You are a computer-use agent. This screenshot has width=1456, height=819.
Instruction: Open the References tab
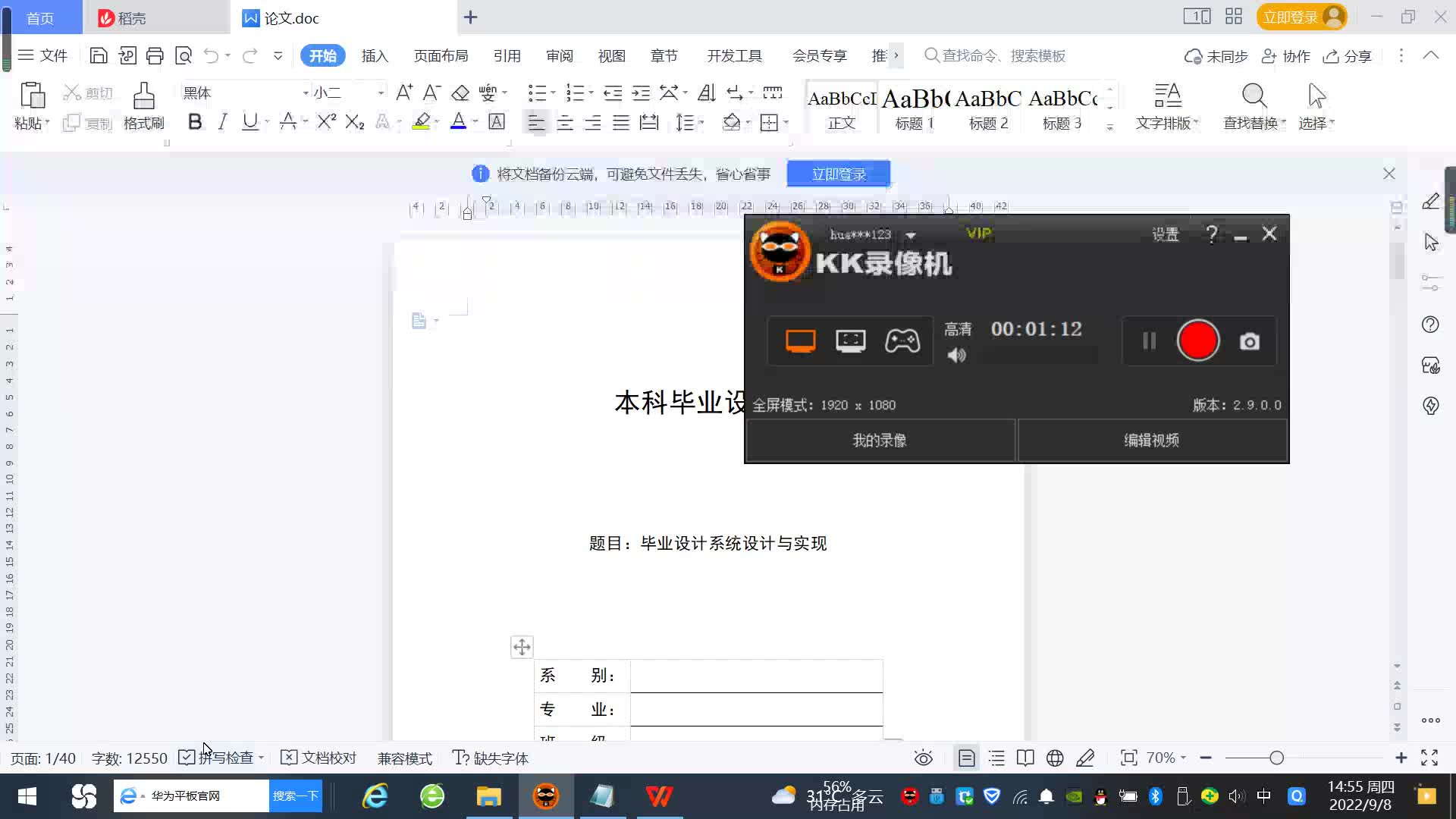coord(507,56)
